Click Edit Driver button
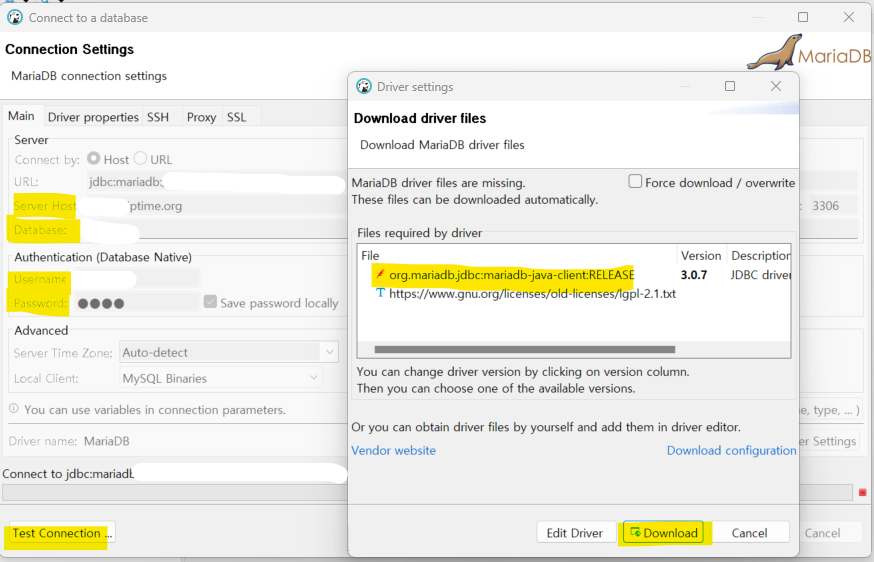The height and width of the screenshot is (562, 874). coord(576,532)
